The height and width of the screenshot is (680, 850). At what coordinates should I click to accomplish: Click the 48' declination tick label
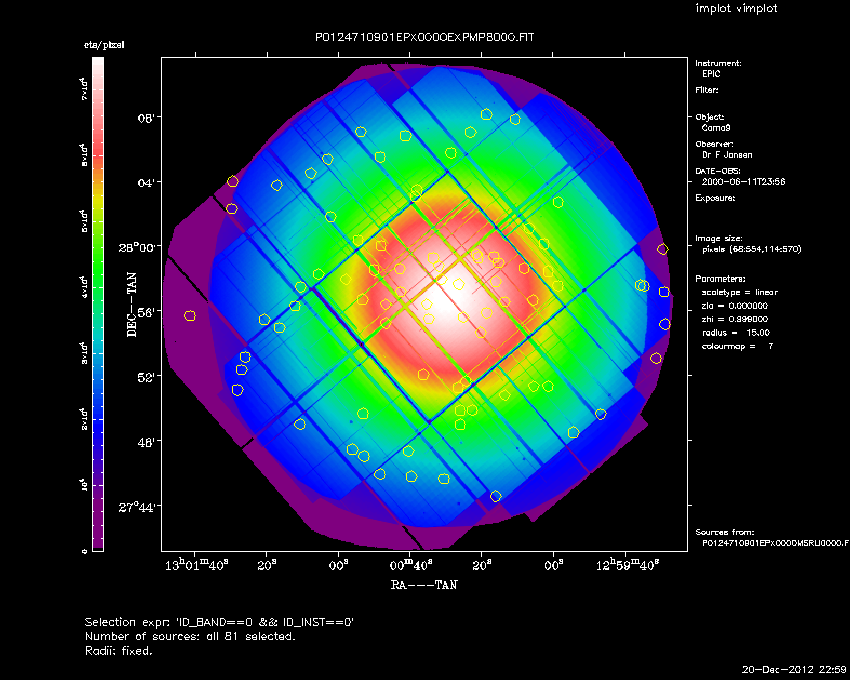[x=146, y=441]
